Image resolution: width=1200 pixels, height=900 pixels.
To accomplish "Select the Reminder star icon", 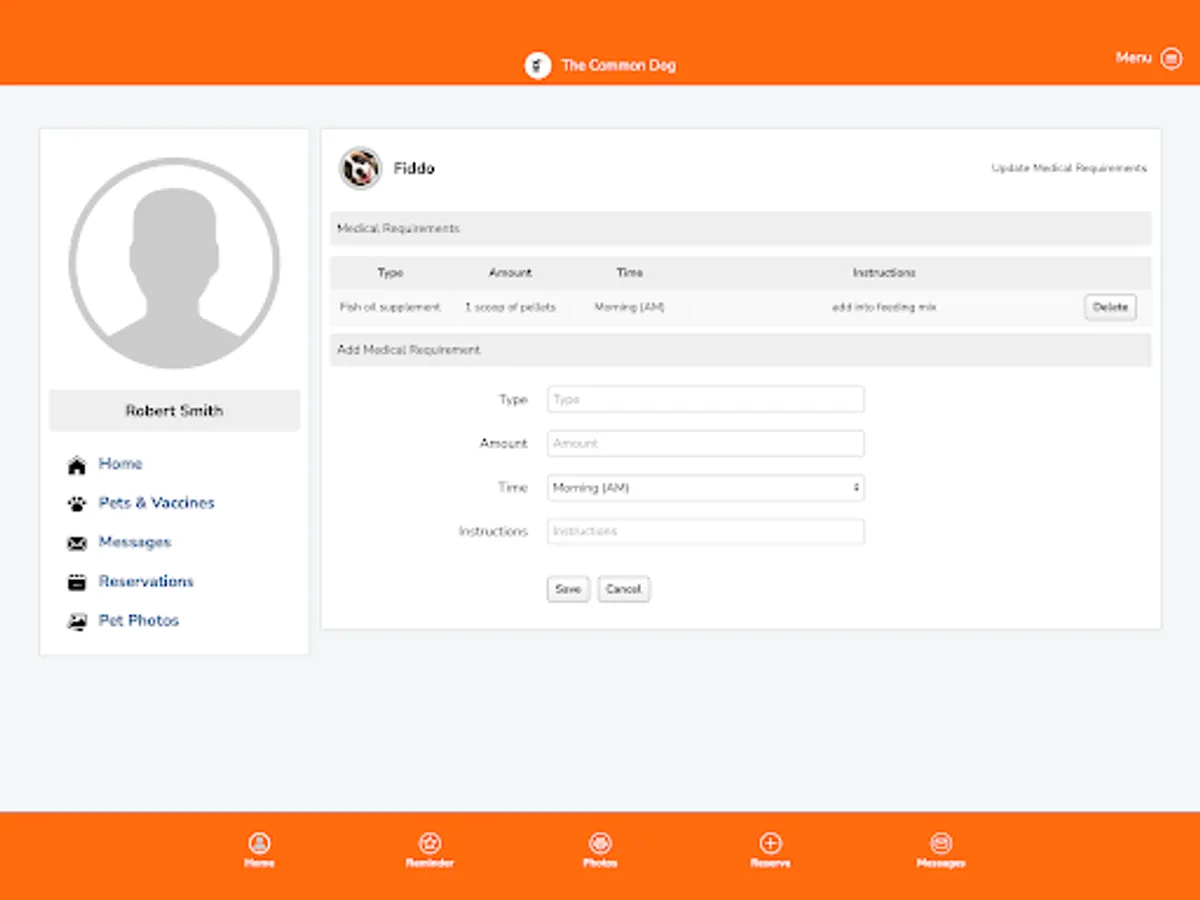I will tap(429, 843).
